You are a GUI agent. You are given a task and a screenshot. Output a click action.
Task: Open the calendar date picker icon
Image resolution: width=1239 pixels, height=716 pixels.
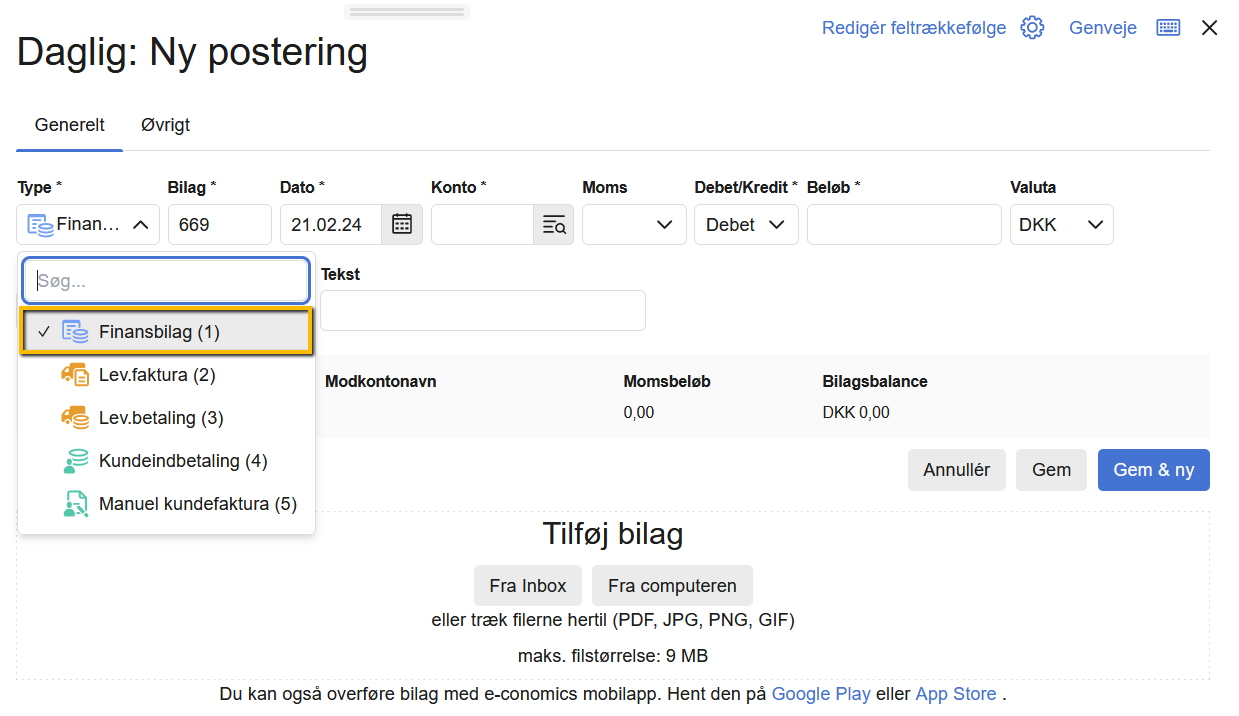[402, 224]
